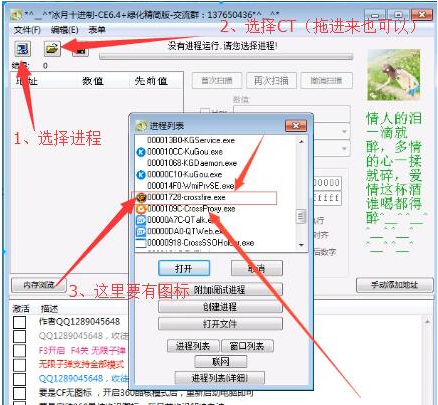
Task: Toggle checkbox for F3开启 F4关 无限子弹
Action: click(x=19, y=351)
